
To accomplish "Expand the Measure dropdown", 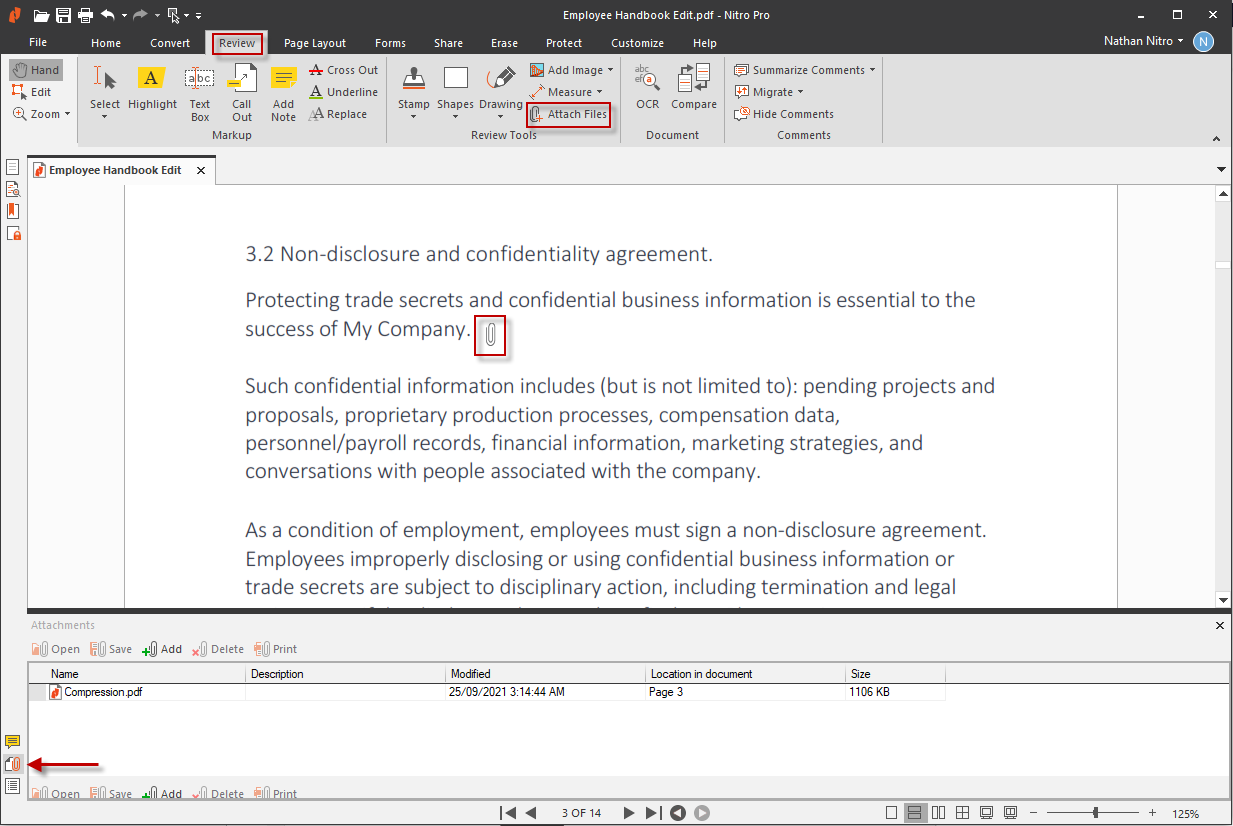I will pos(568,91).
